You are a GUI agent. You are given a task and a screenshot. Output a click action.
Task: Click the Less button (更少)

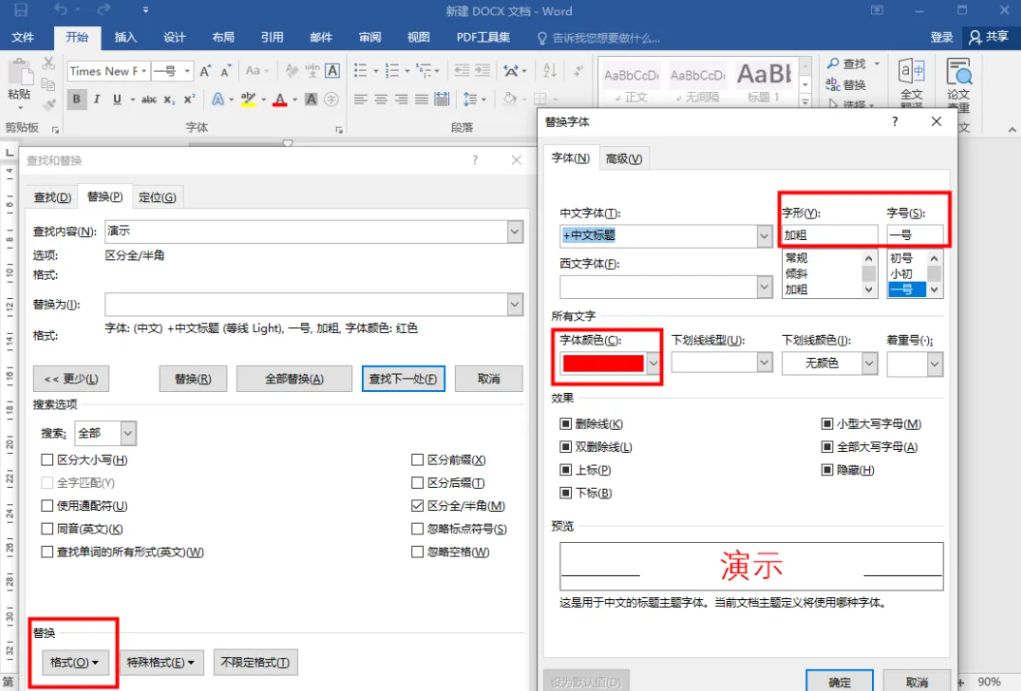(70, 378)
